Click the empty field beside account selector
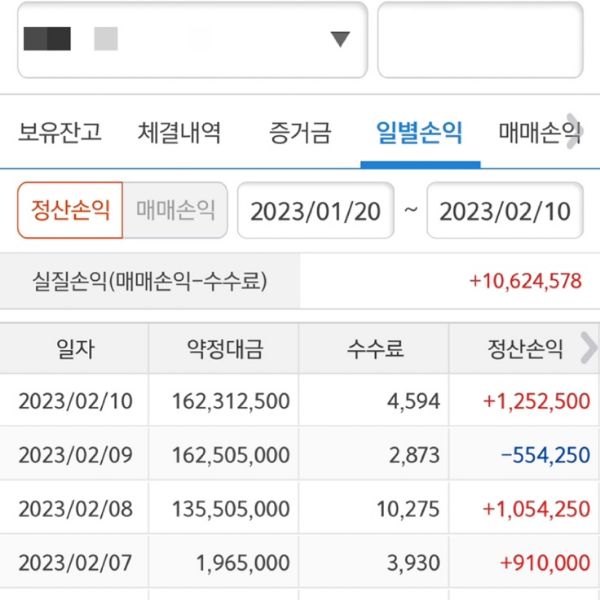 (x=479, y=39)
